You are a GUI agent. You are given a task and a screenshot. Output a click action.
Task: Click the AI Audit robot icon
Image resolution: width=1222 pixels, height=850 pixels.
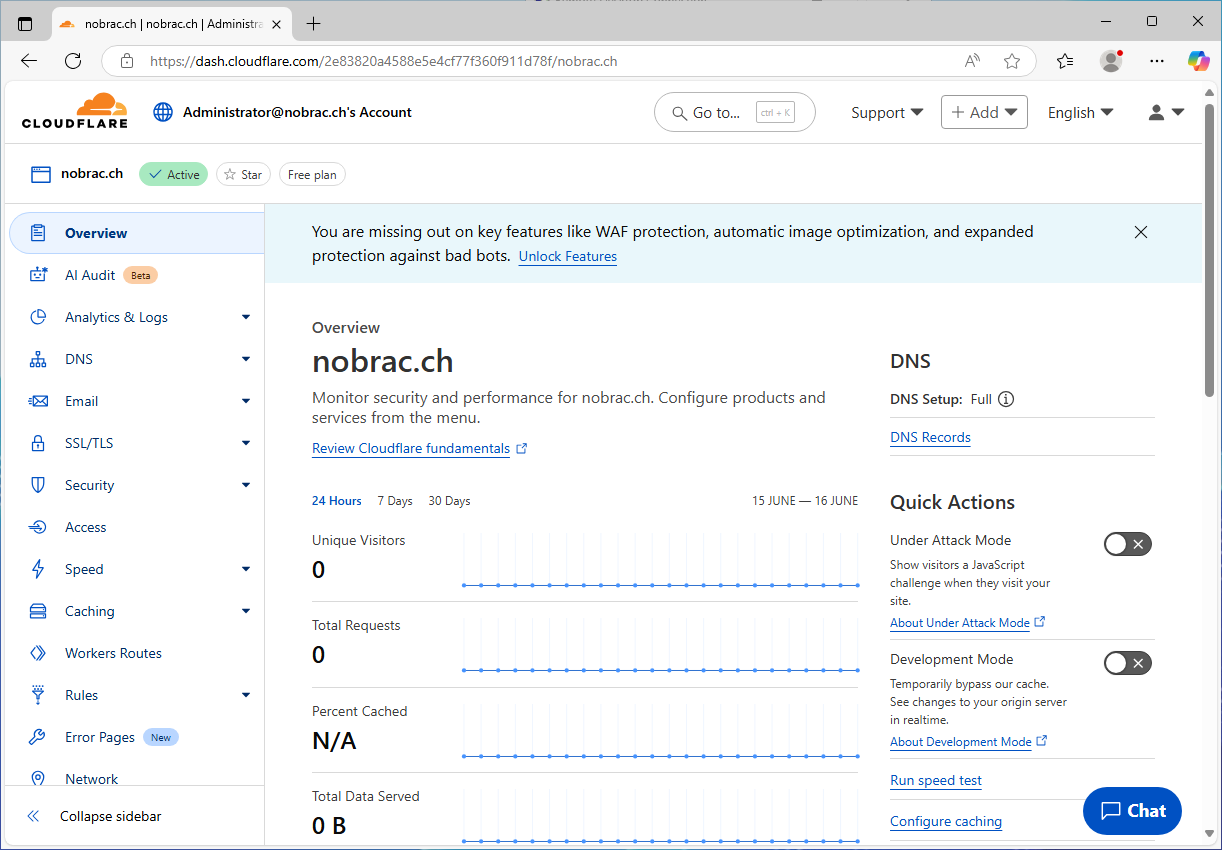point(38,275)
